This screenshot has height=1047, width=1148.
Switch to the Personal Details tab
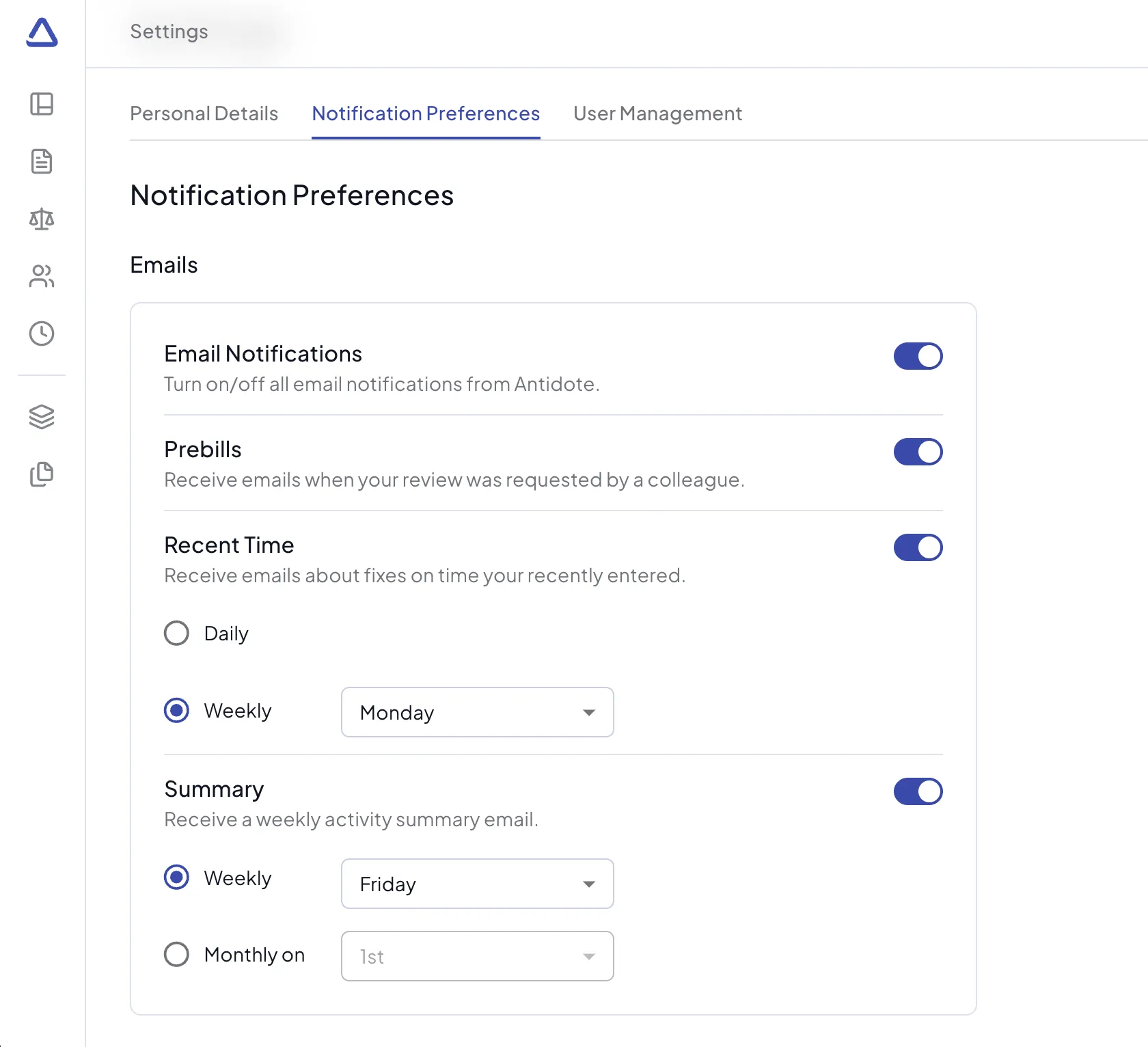tap(204, 113)
